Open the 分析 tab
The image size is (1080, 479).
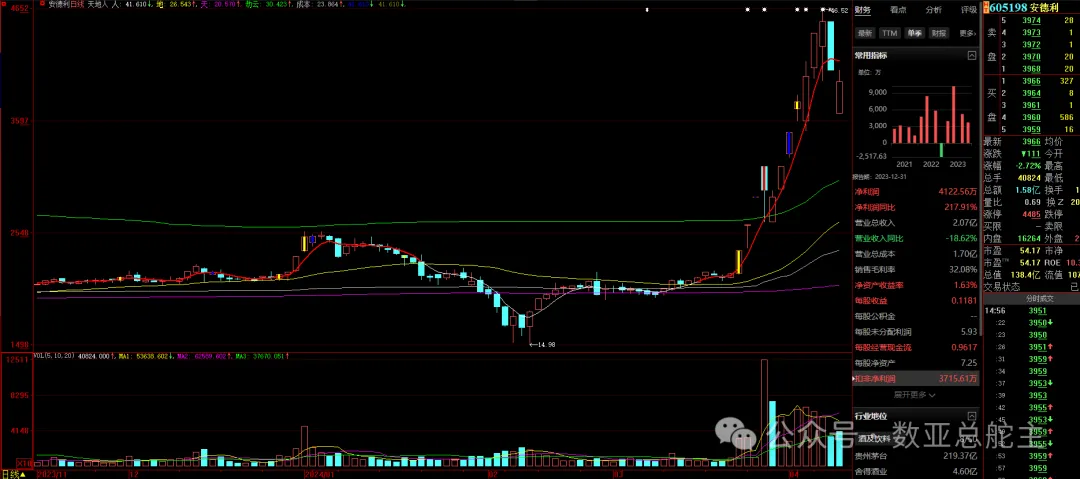[x=934, y=10]
